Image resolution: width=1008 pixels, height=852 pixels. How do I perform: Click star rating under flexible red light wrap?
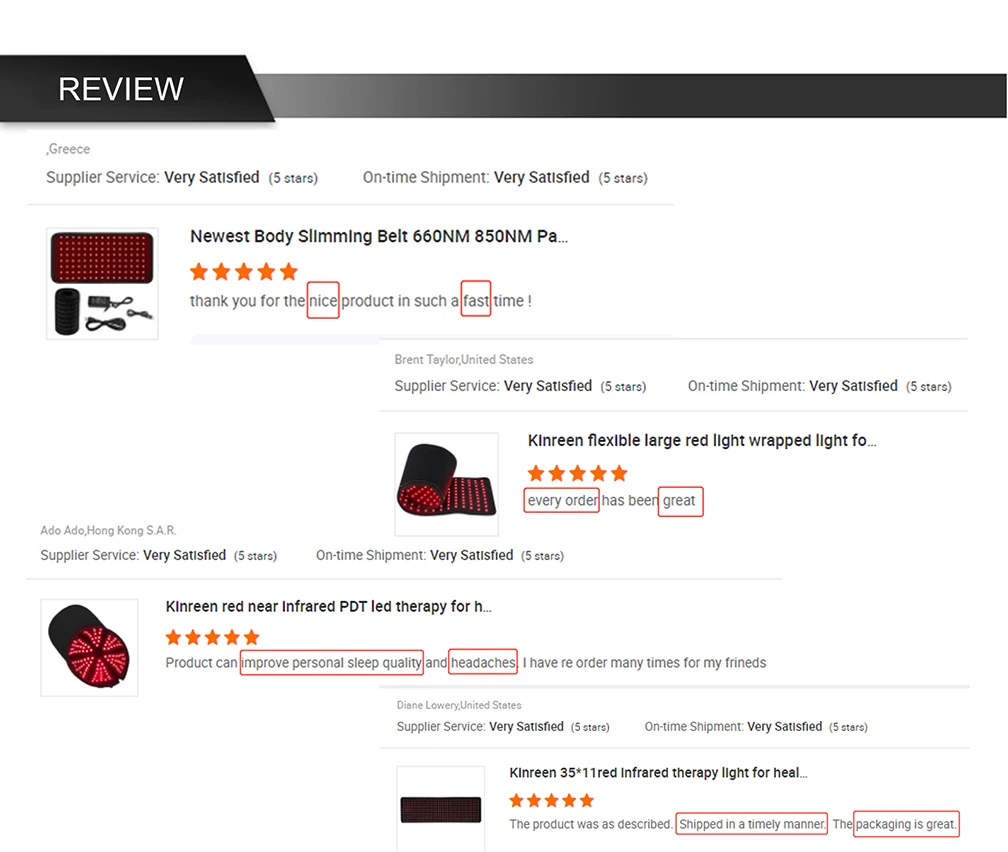(x=577, y=474)
